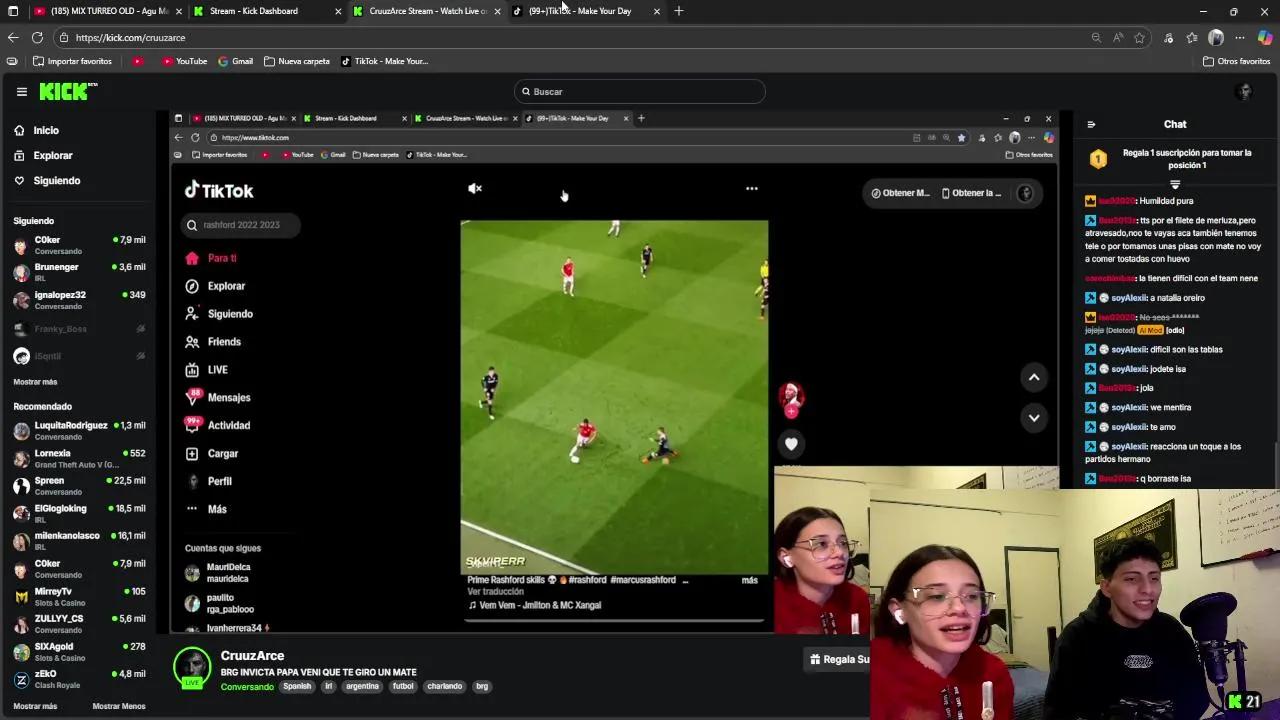Click the Conversando category link under the title
The image size is (1280, 720).
click(247, 687)
